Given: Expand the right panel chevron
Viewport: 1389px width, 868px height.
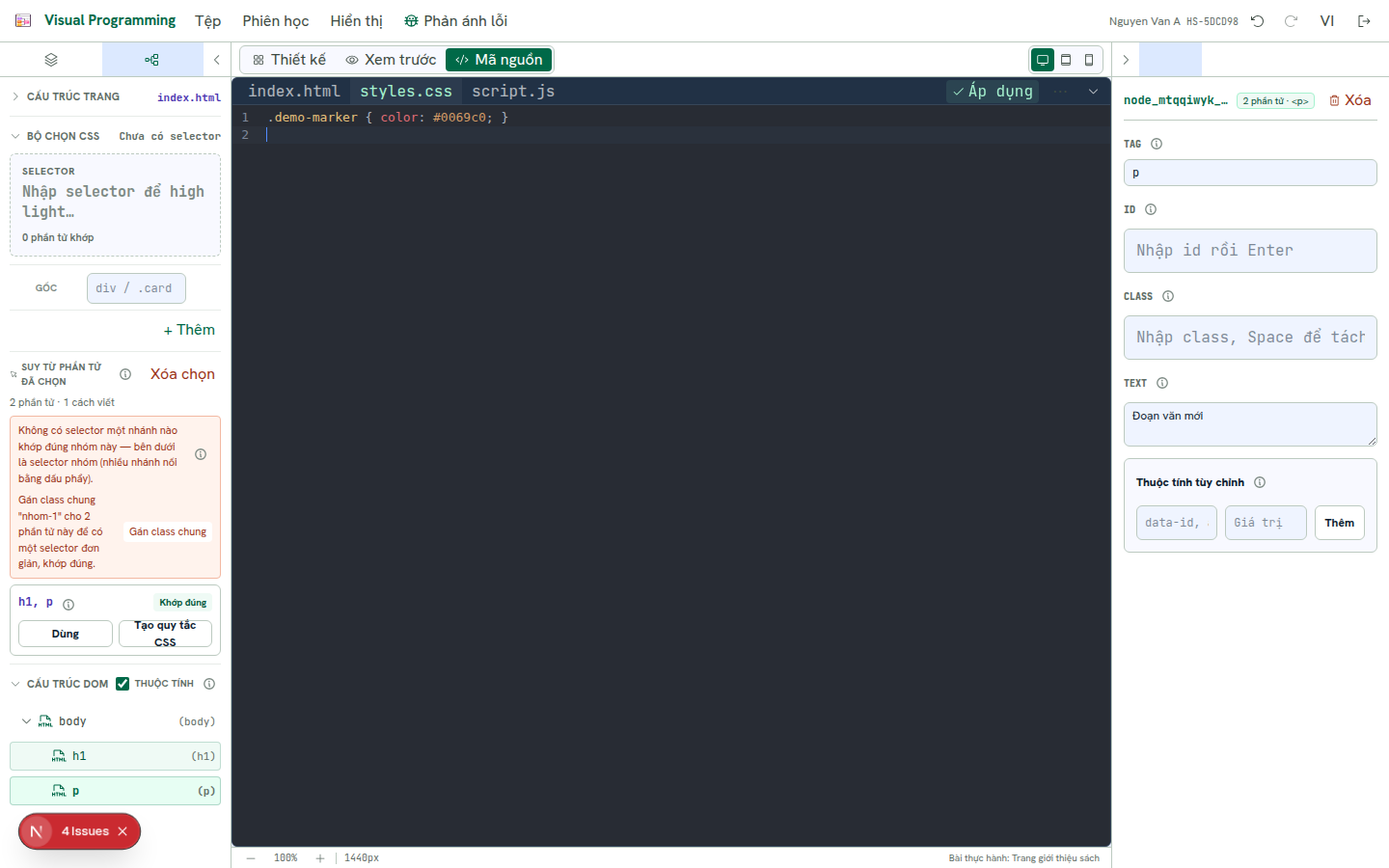Looking at the screenshot, I should [x=1126, y=60].
